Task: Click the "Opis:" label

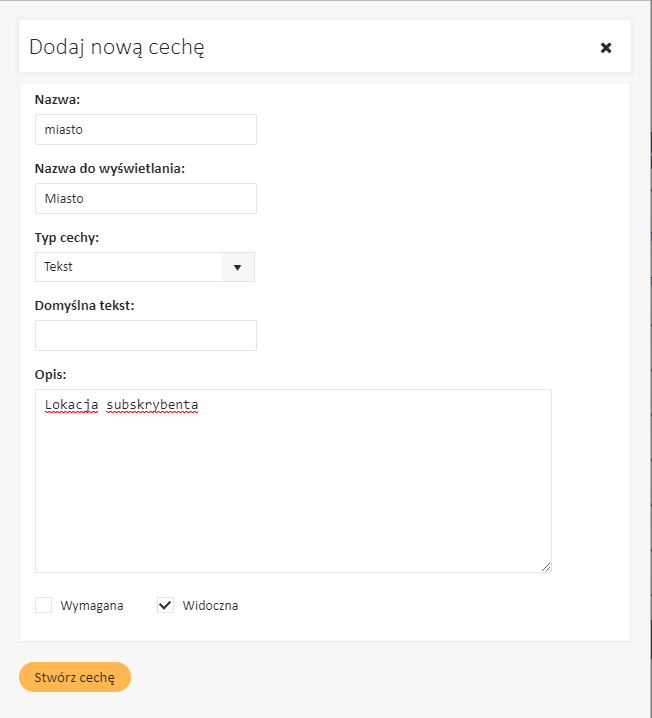Action: tap(51, 374)
